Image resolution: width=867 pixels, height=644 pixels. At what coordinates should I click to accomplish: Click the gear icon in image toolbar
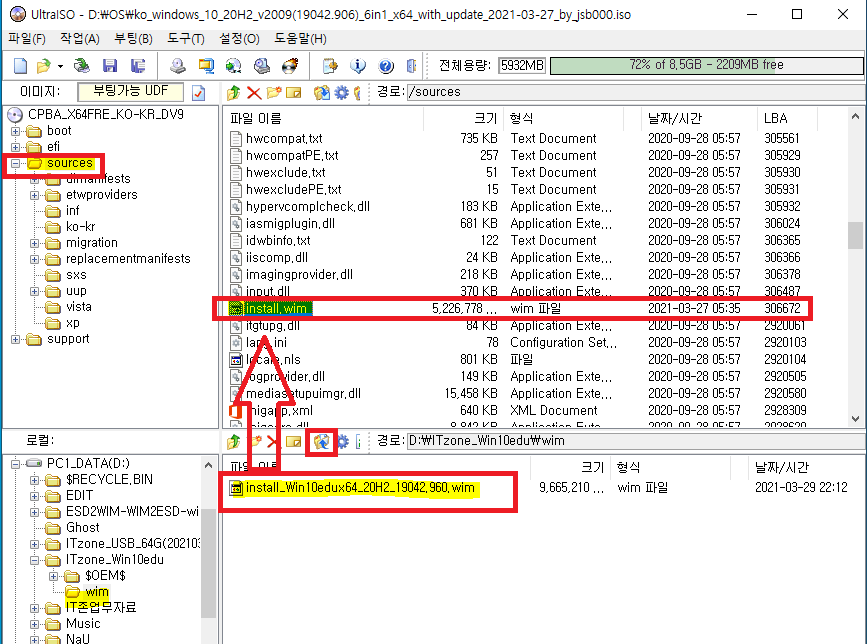(x=342, y=92)
